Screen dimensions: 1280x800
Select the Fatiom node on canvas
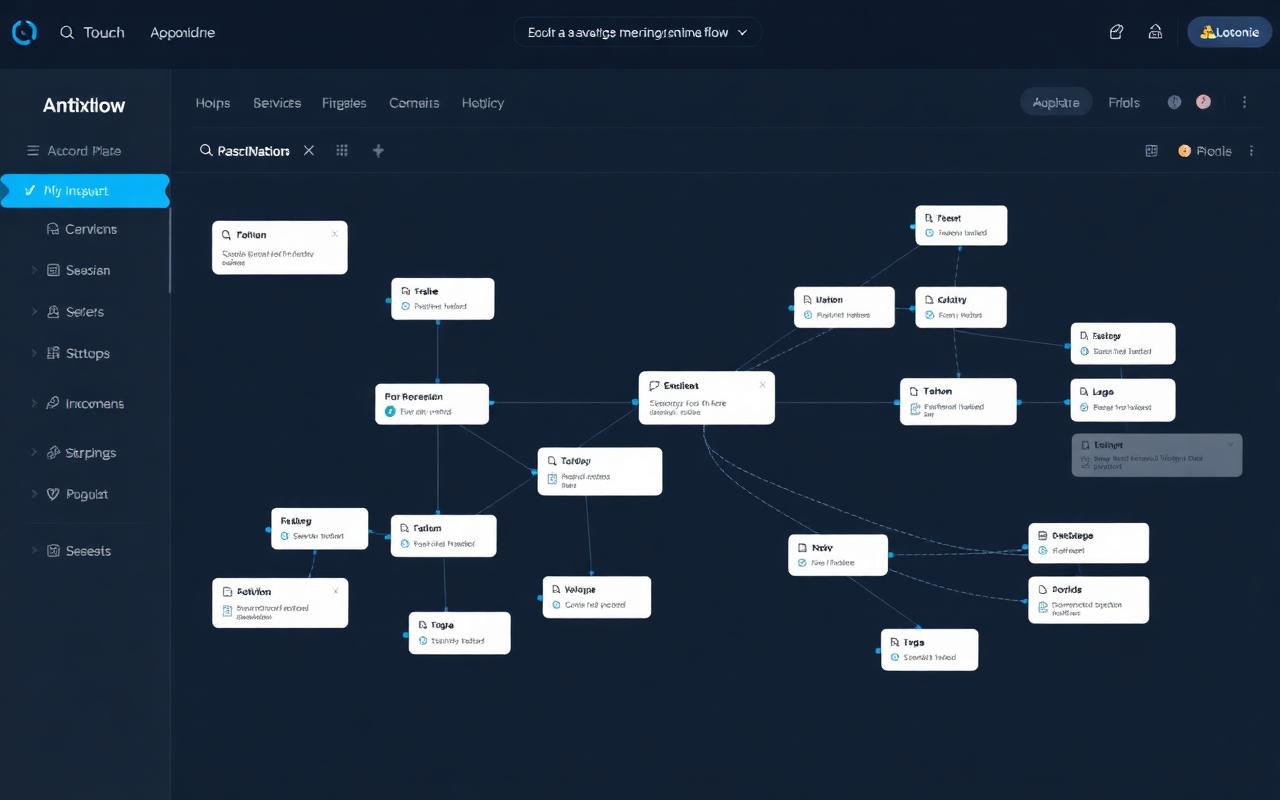444,536
